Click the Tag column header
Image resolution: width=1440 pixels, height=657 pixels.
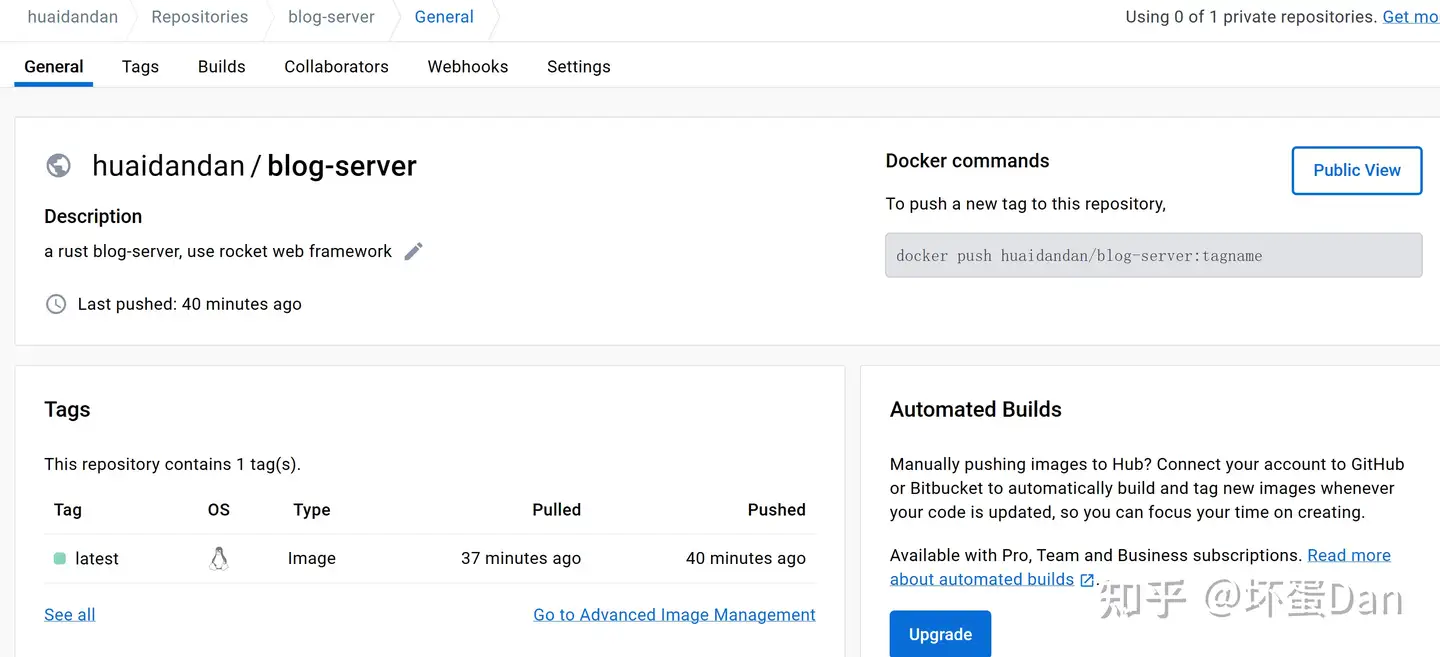click(68, 510)
